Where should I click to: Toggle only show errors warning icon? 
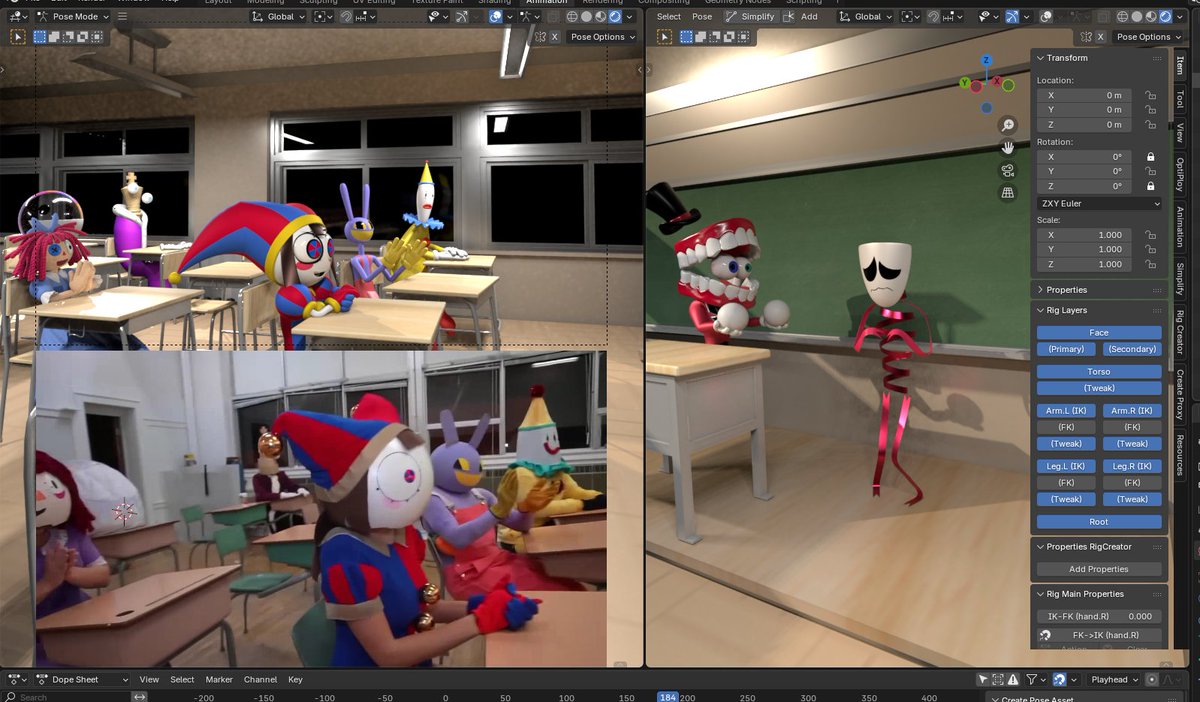click(x=1013, y=680)
